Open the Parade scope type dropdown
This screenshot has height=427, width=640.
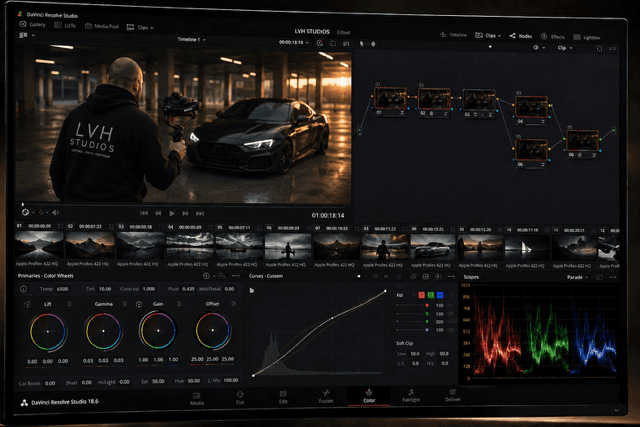(577, 277)
